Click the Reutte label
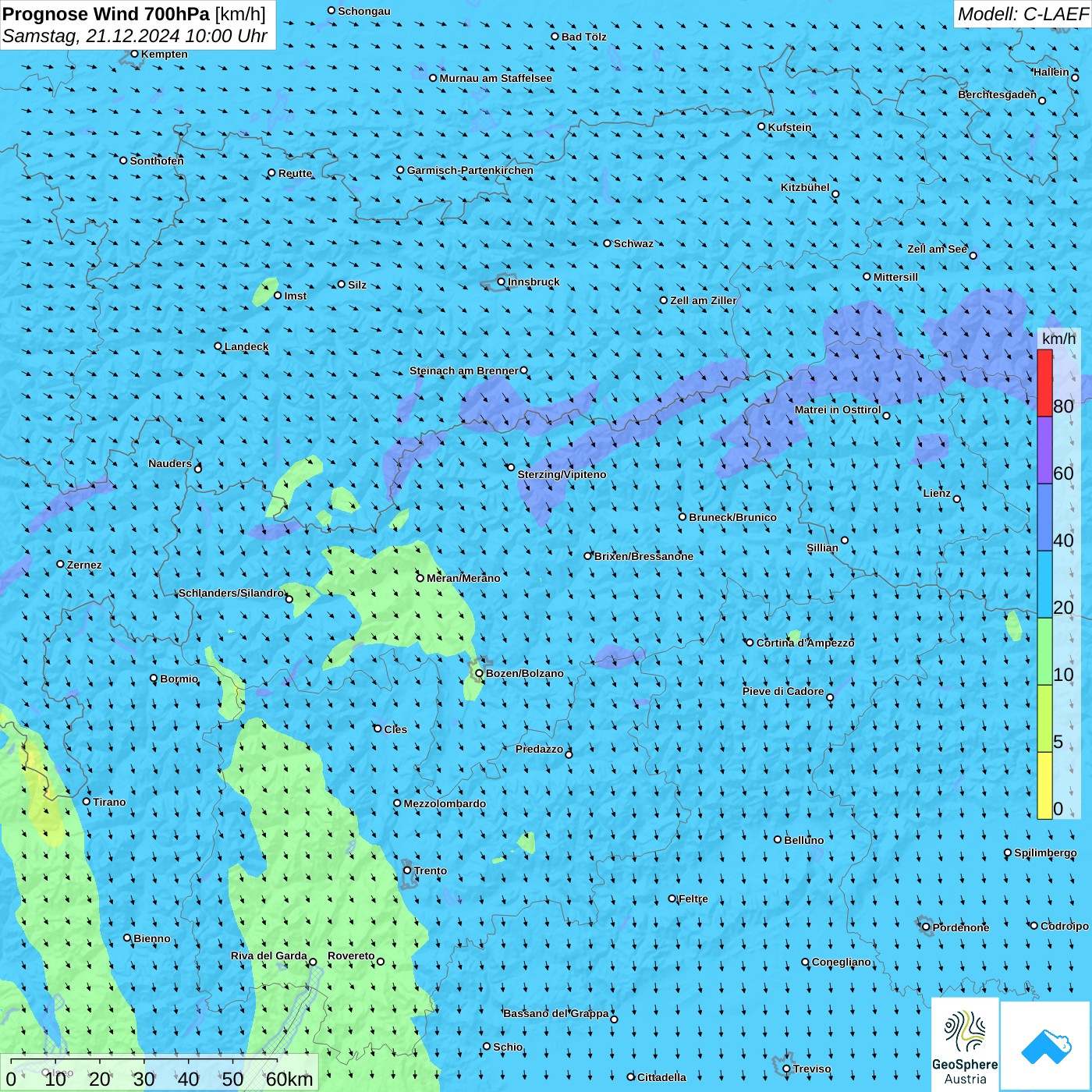The image size is (1092, 1092). [x=295, y=173]
